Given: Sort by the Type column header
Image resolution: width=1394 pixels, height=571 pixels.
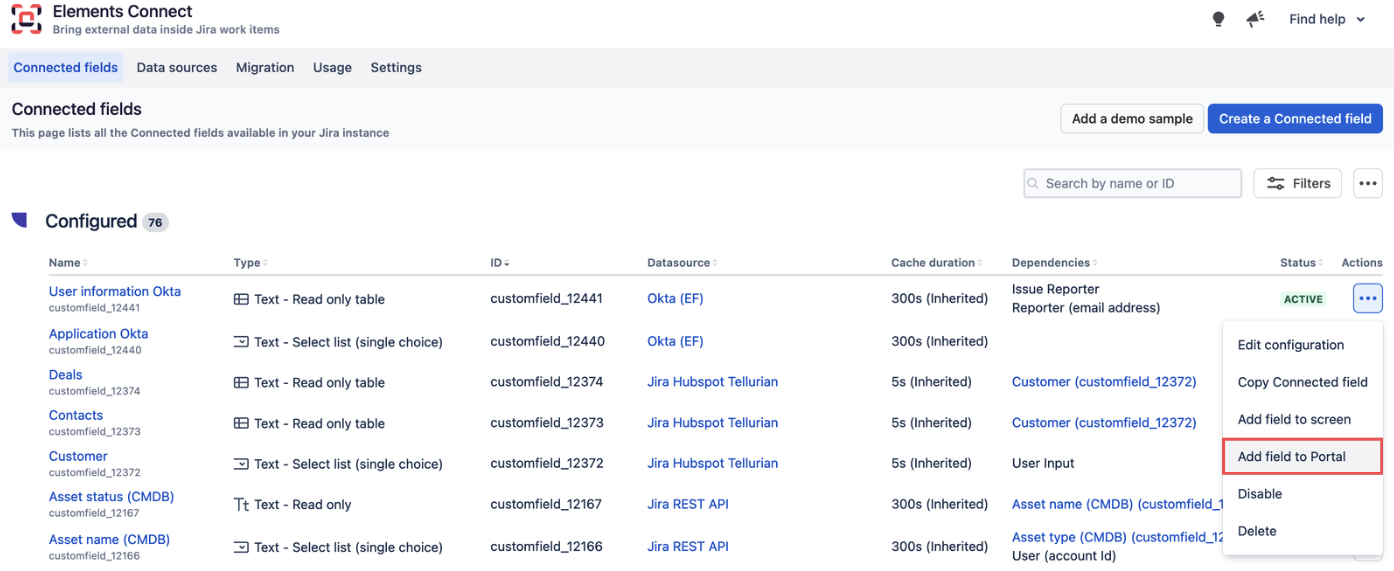Looking at the screenshot, I should point(250,263).
